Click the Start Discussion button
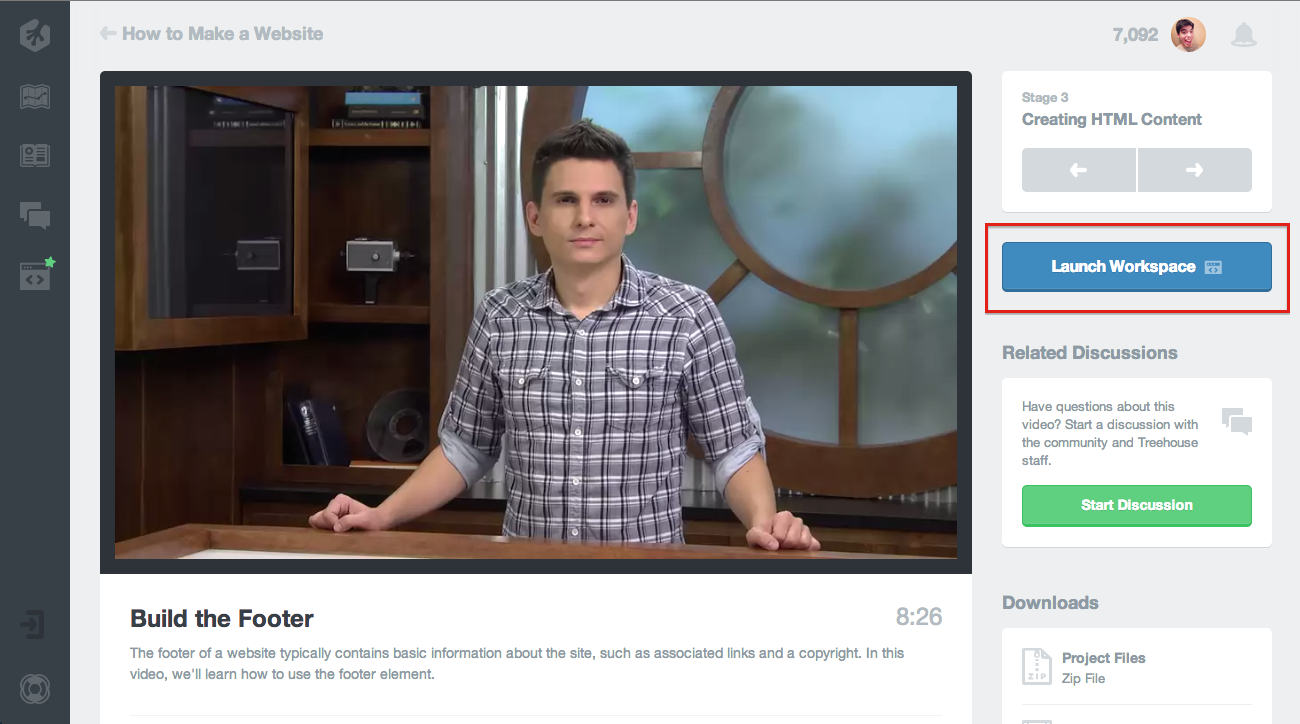The height and width of the screenshot is (724, 1300). pyautogui.click(x=1137, y=505)
